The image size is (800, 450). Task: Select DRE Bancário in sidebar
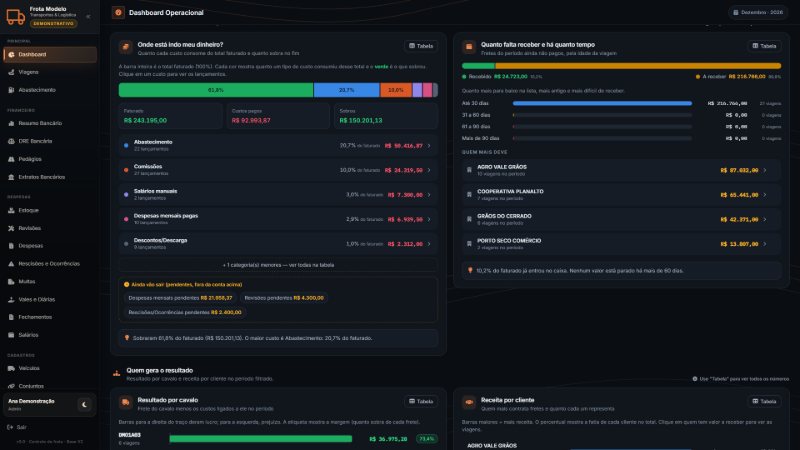coord(50,141)
